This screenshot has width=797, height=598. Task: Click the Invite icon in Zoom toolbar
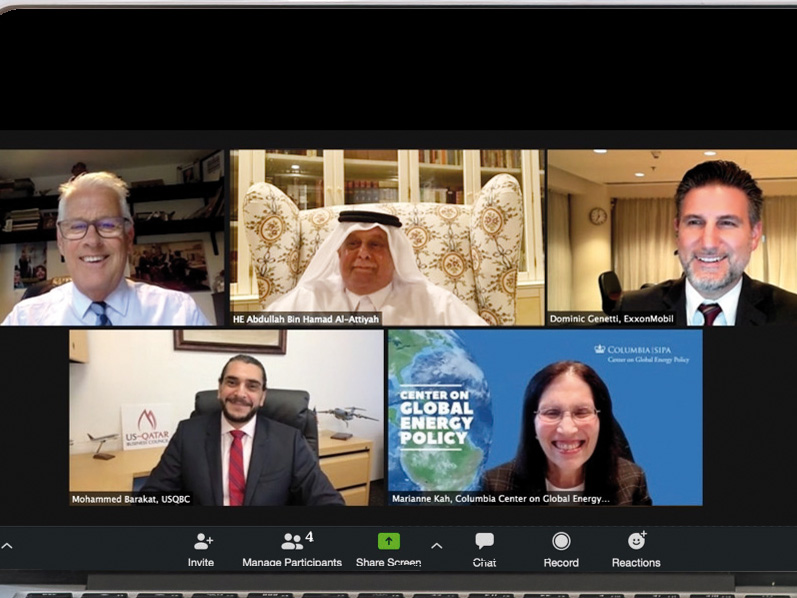tap(203, 542)
